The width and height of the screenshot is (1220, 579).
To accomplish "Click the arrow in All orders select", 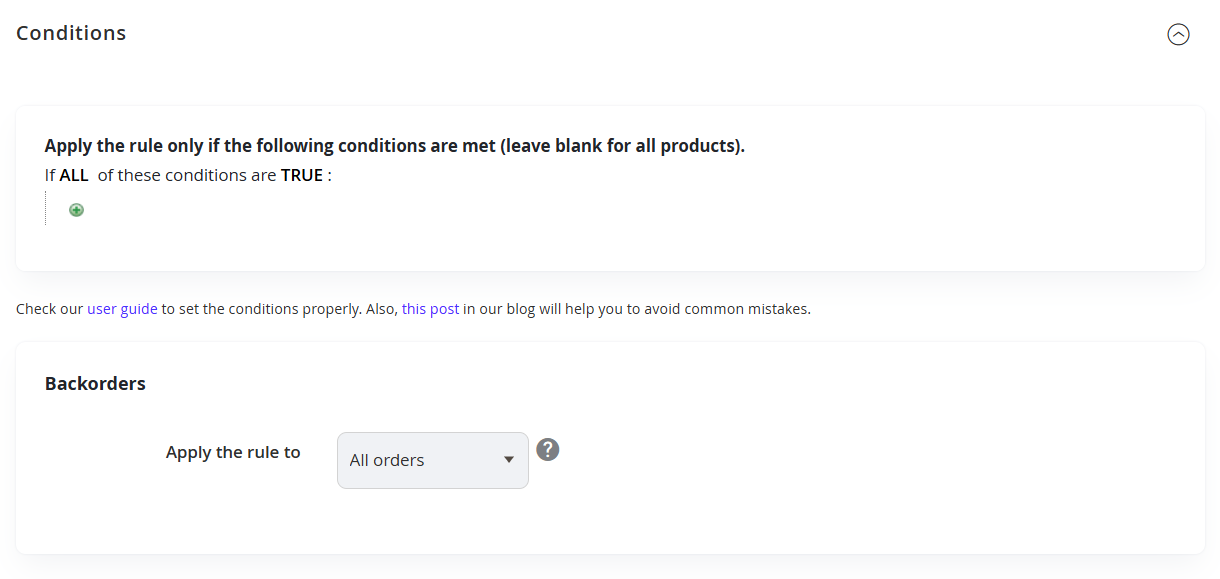I will point(509,460).
